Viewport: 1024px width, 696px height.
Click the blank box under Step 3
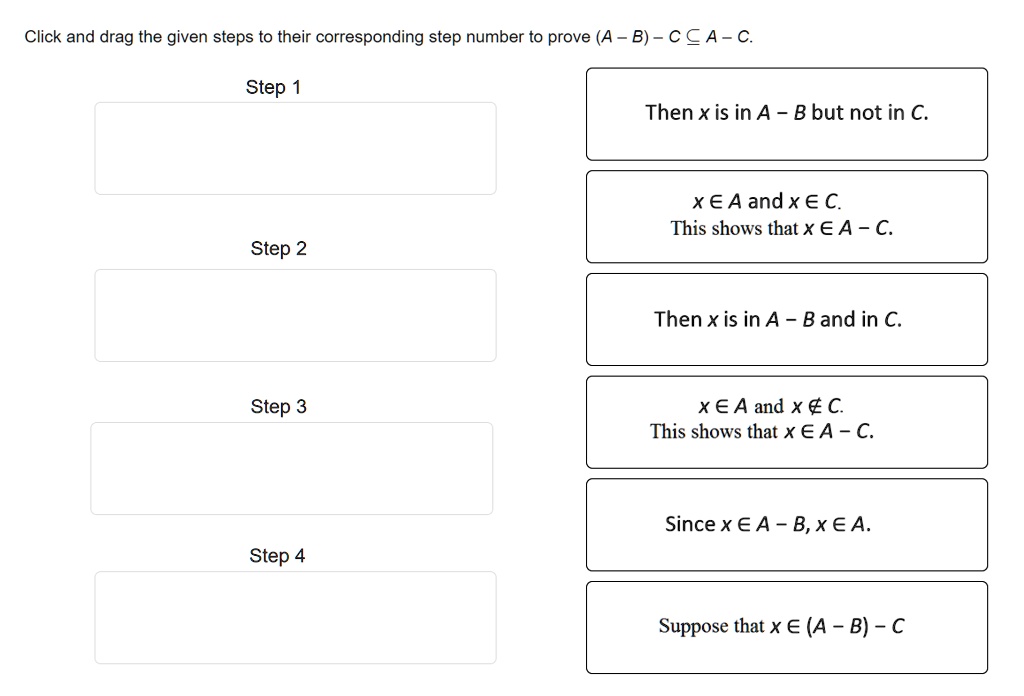(x=292, y=467)
